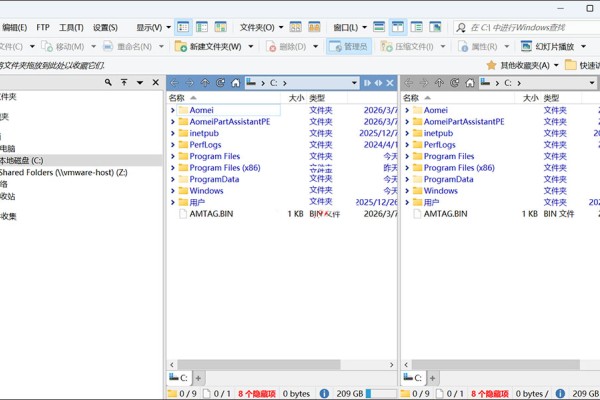Open the dropdown arrow beside 幻灯片播放
600x400 pixels.
click(584, 47)
